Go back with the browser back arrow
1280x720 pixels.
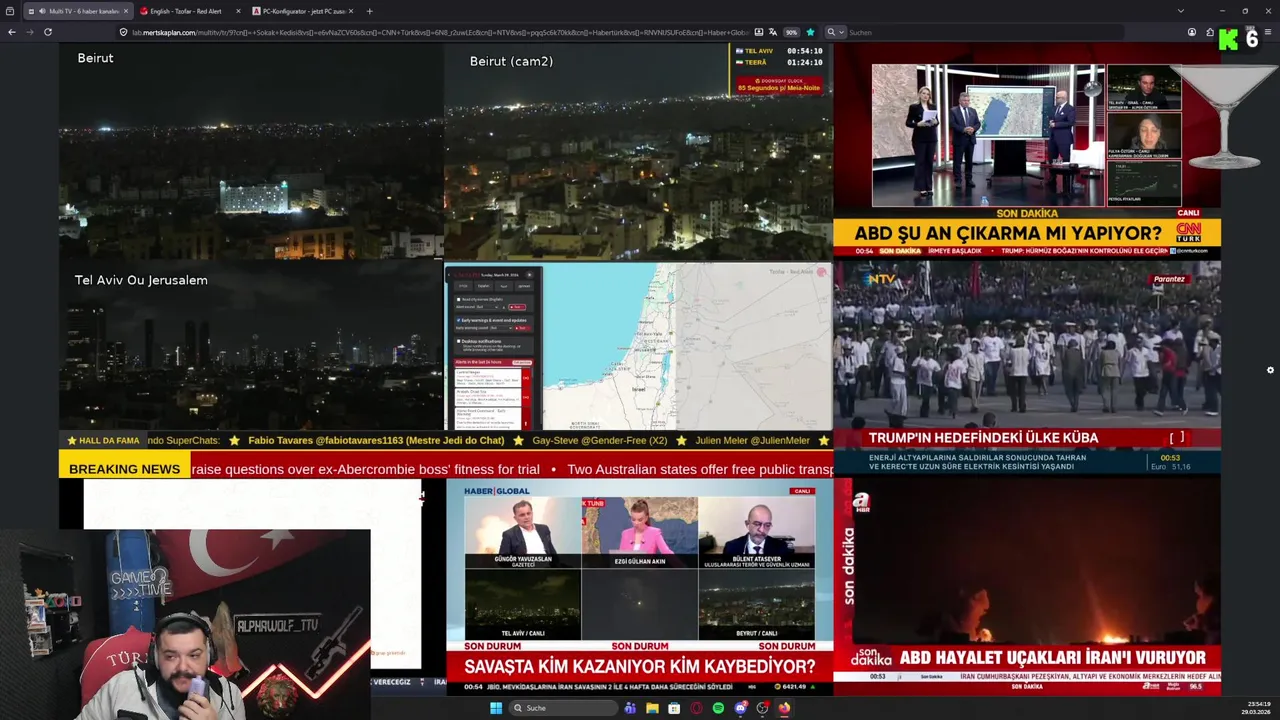pyautogui.click(x=11, y=32)
